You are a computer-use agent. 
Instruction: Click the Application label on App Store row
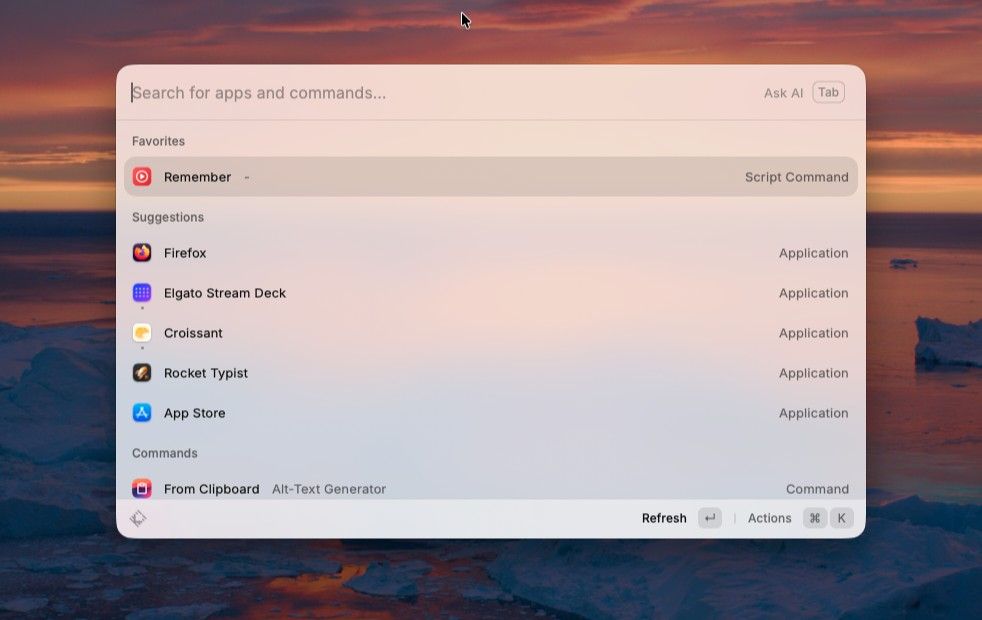(x=813, y=413)
